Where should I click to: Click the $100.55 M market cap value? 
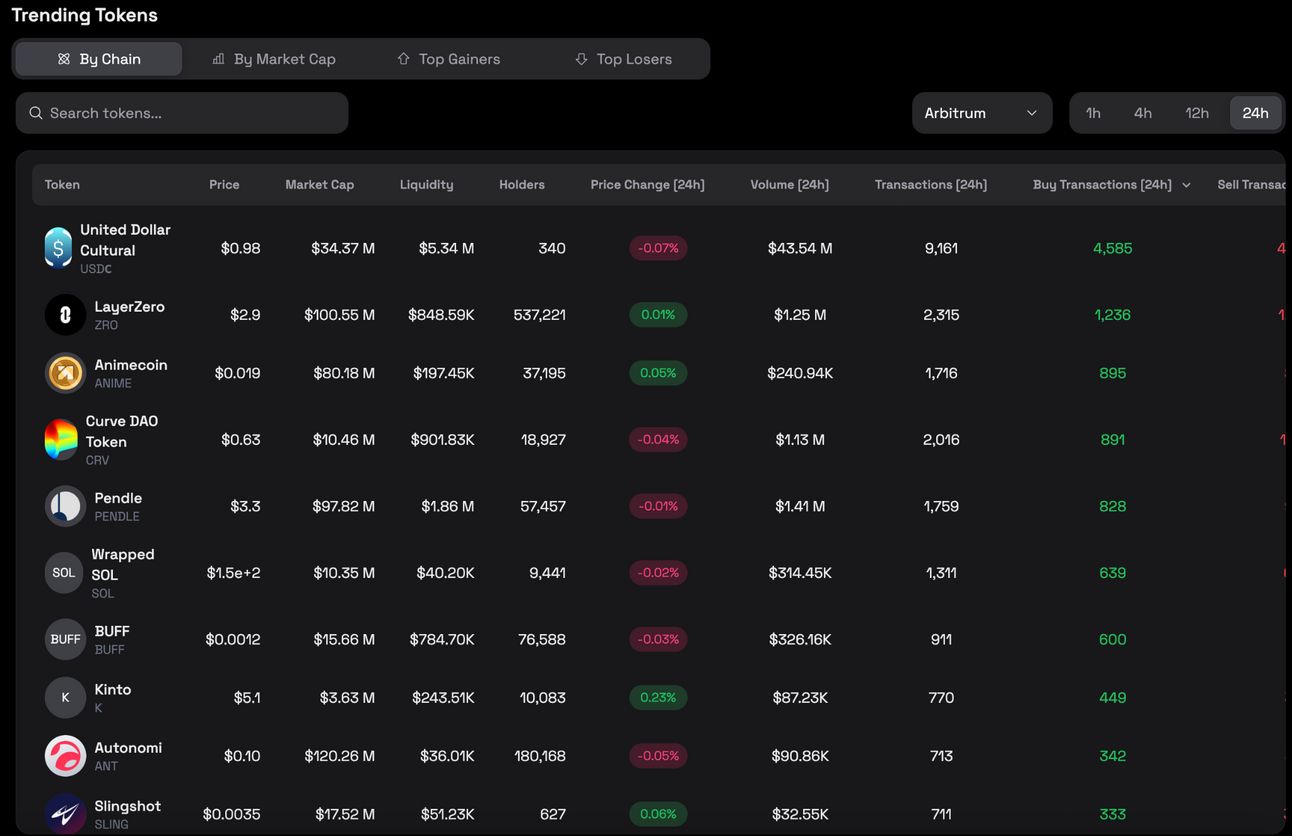click(x=340, y=315)
